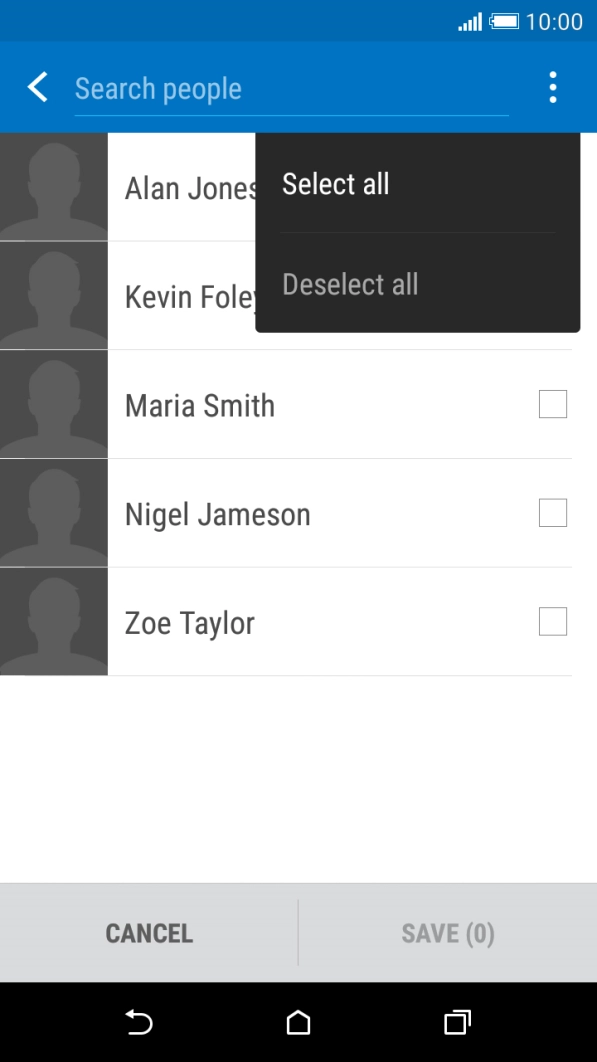Screen dimensions: 597x1062
Task: Tap the Nigel Jameson contact row
Action: coord(300,513)
